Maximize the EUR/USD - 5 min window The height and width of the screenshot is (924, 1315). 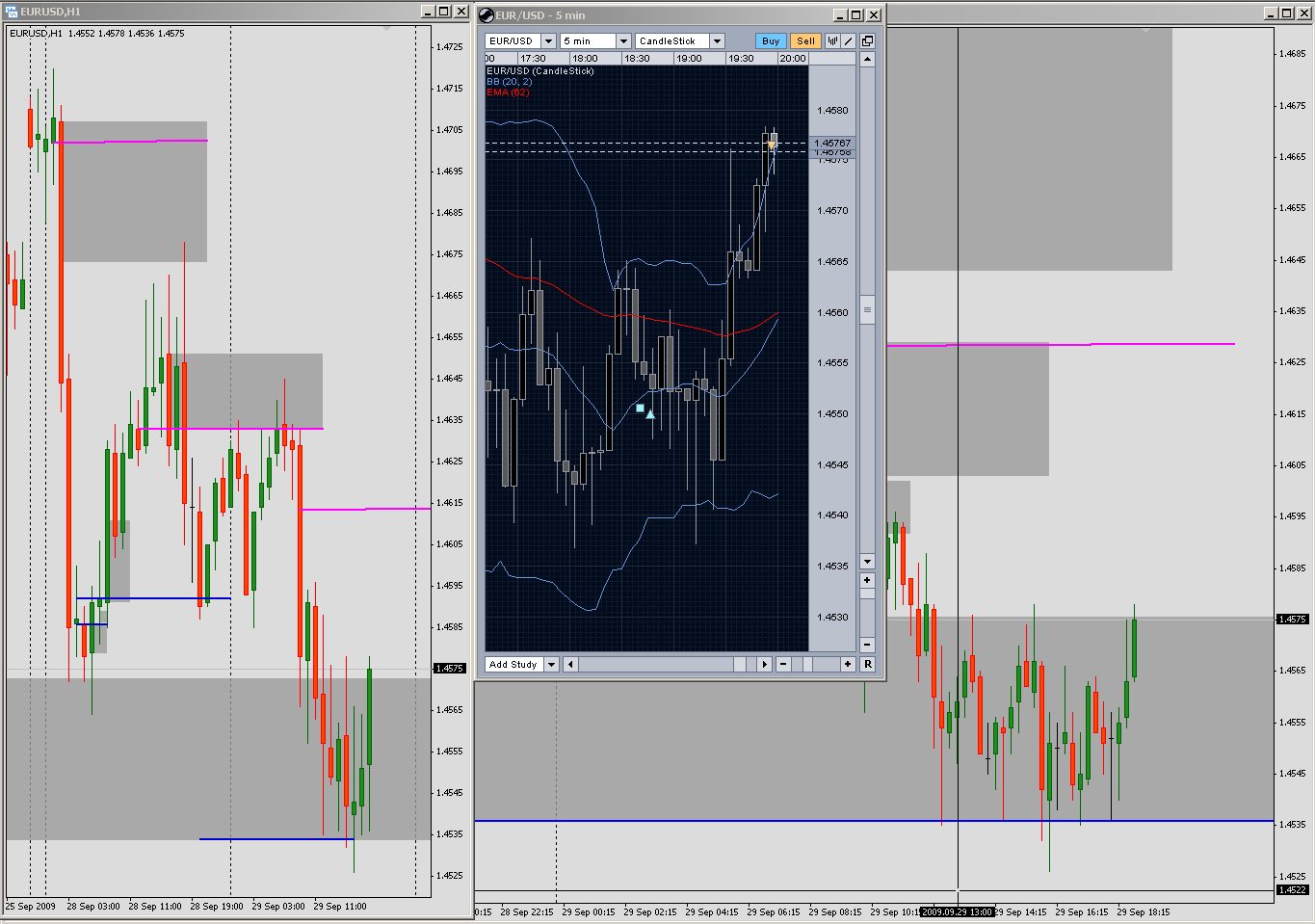(x=856, y=15)
